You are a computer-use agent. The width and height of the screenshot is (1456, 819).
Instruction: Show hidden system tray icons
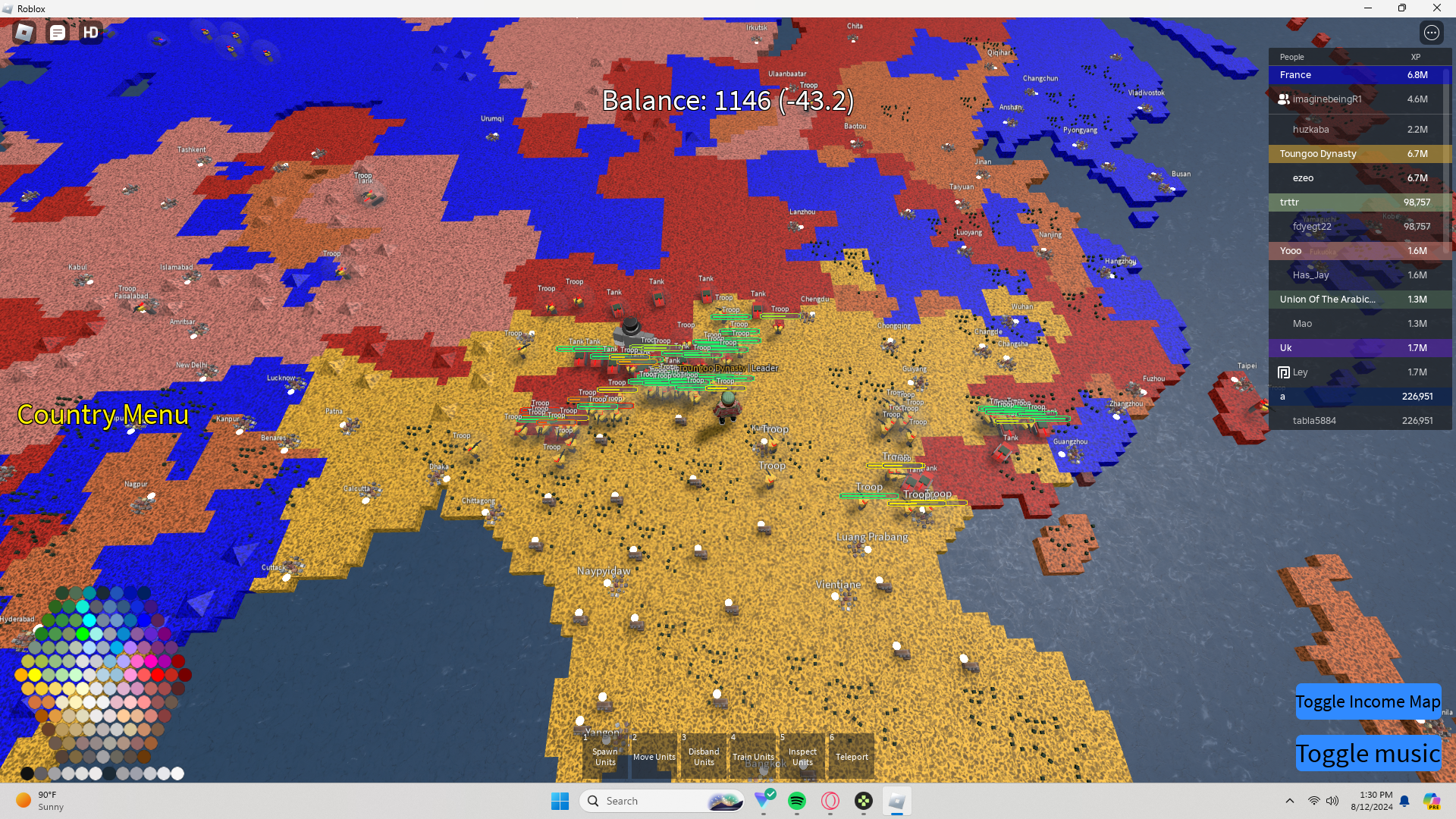pos(1290,801)
